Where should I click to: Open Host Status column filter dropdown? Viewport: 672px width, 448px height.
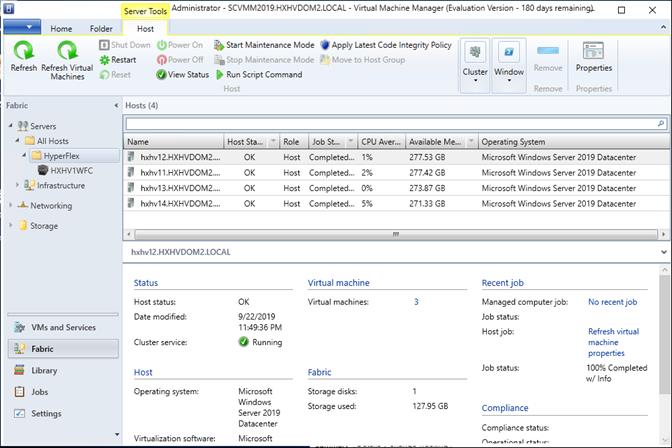273,141
